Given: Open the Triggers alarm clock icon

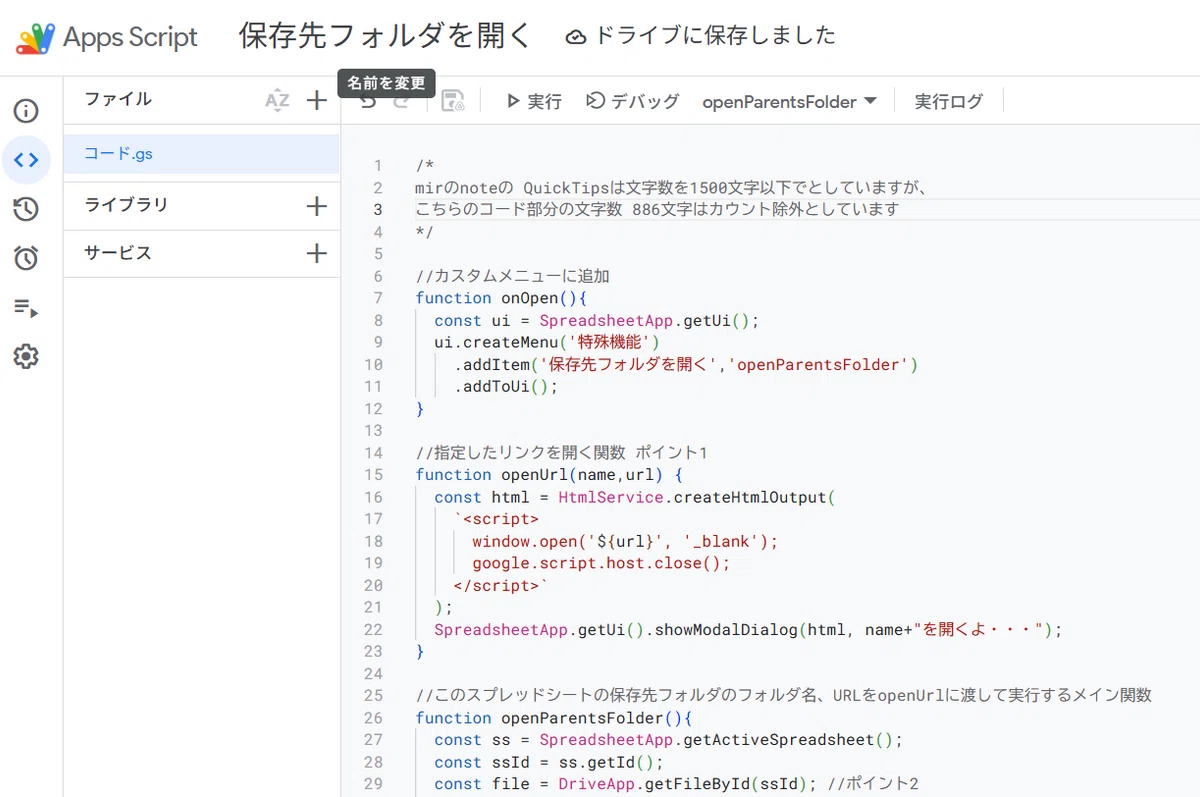Looking at the screenshot, I should 26,258.
